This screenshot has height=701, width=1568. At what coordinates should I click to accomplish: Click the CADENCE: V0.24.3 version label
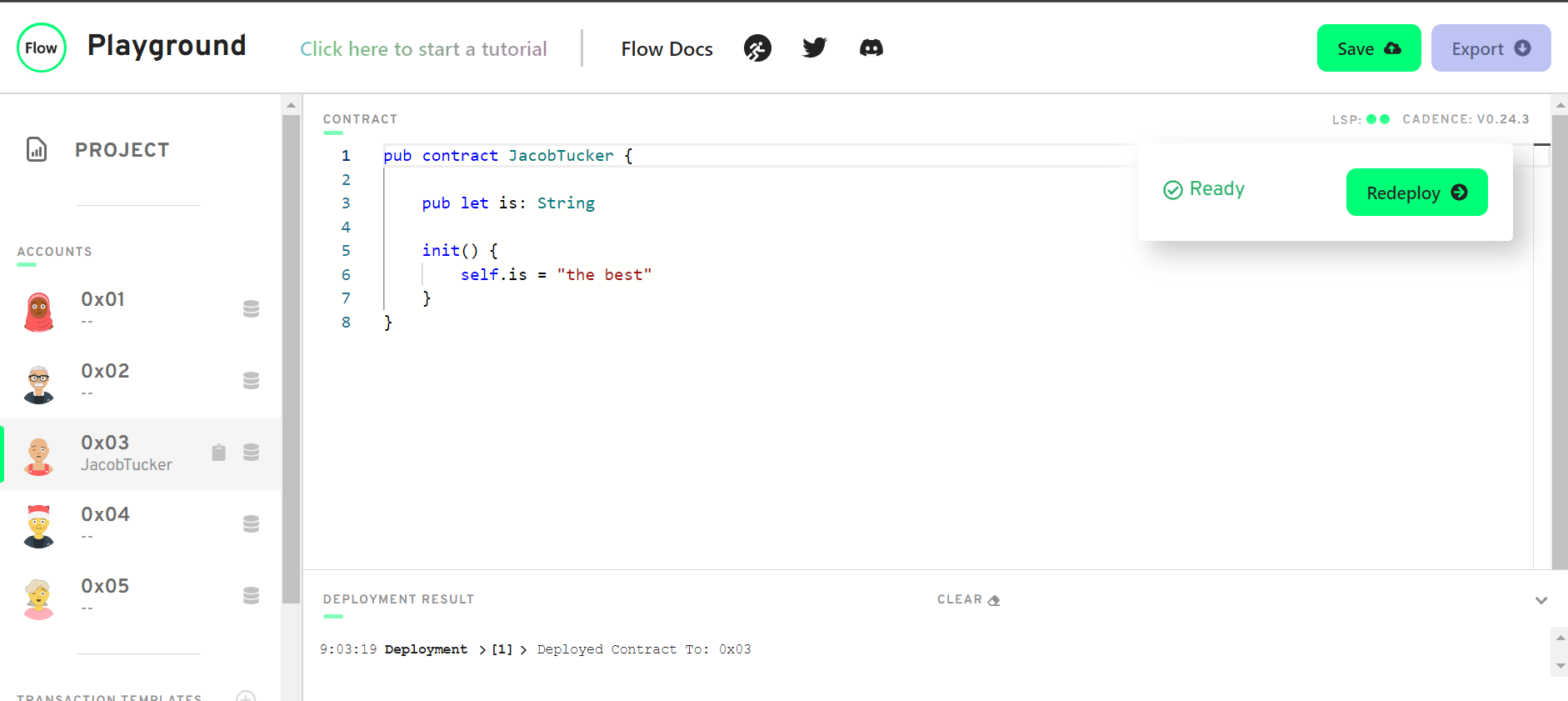point(1466,119)
